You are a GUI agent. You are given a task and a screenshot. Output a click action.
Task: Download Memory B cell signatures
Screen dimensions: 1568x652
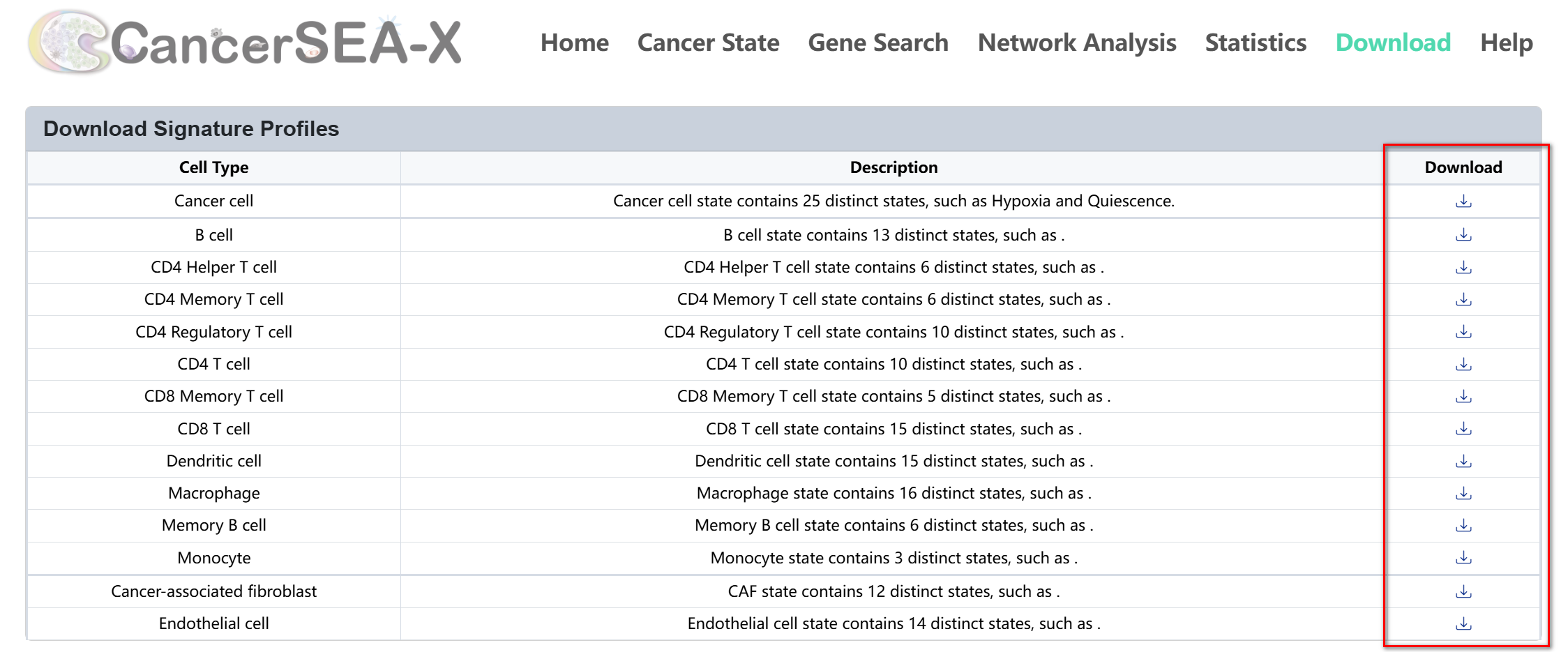pos(1463,525)
